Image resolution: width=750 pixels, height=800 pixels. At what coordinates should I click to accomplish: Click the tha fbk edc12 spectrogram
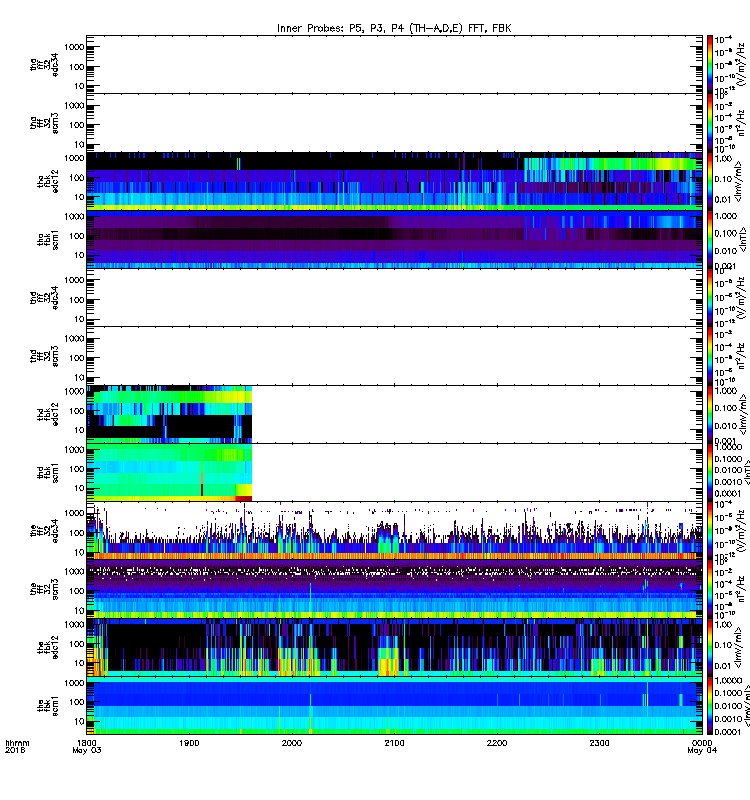coord(394,181)
